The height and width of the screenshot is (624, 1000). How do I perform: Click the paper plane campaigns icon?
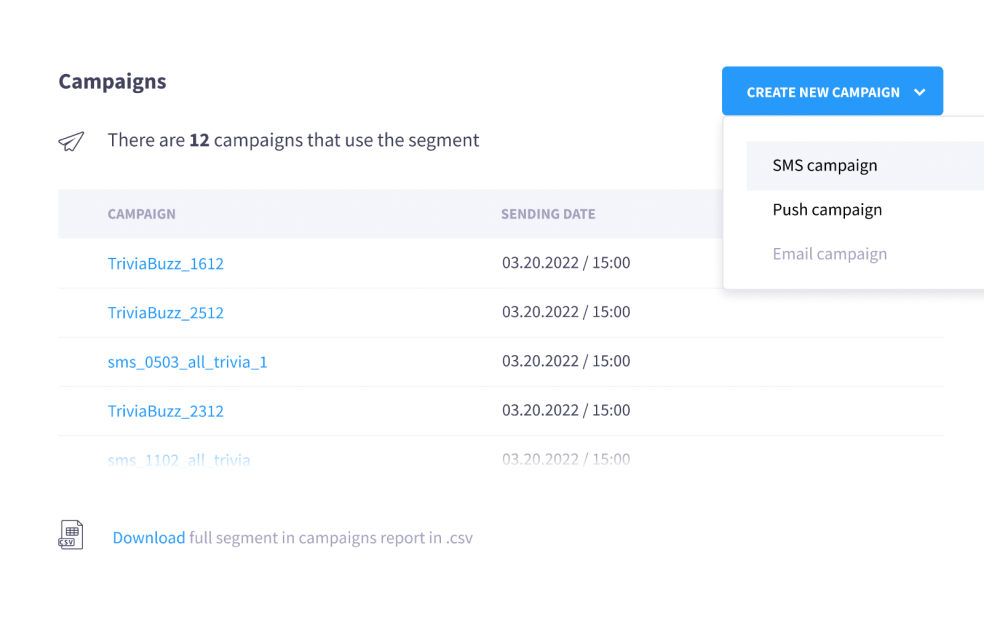(71, 141)
